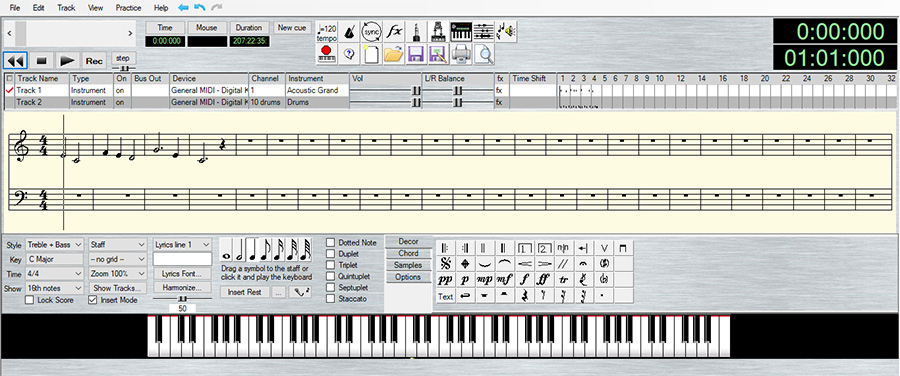Image resolution: width=900 pixels, height=376 pixels.
Task: Toggle the select-all tracks header checkbox
Action: (10, 78)
